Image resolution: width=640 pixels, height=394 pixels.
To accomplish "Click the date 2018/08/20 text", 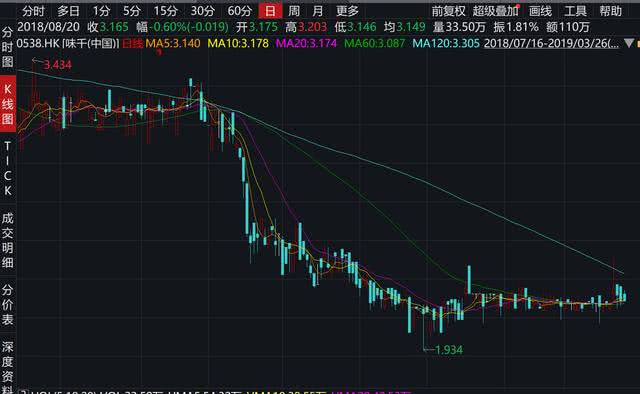I will (49, 27).
